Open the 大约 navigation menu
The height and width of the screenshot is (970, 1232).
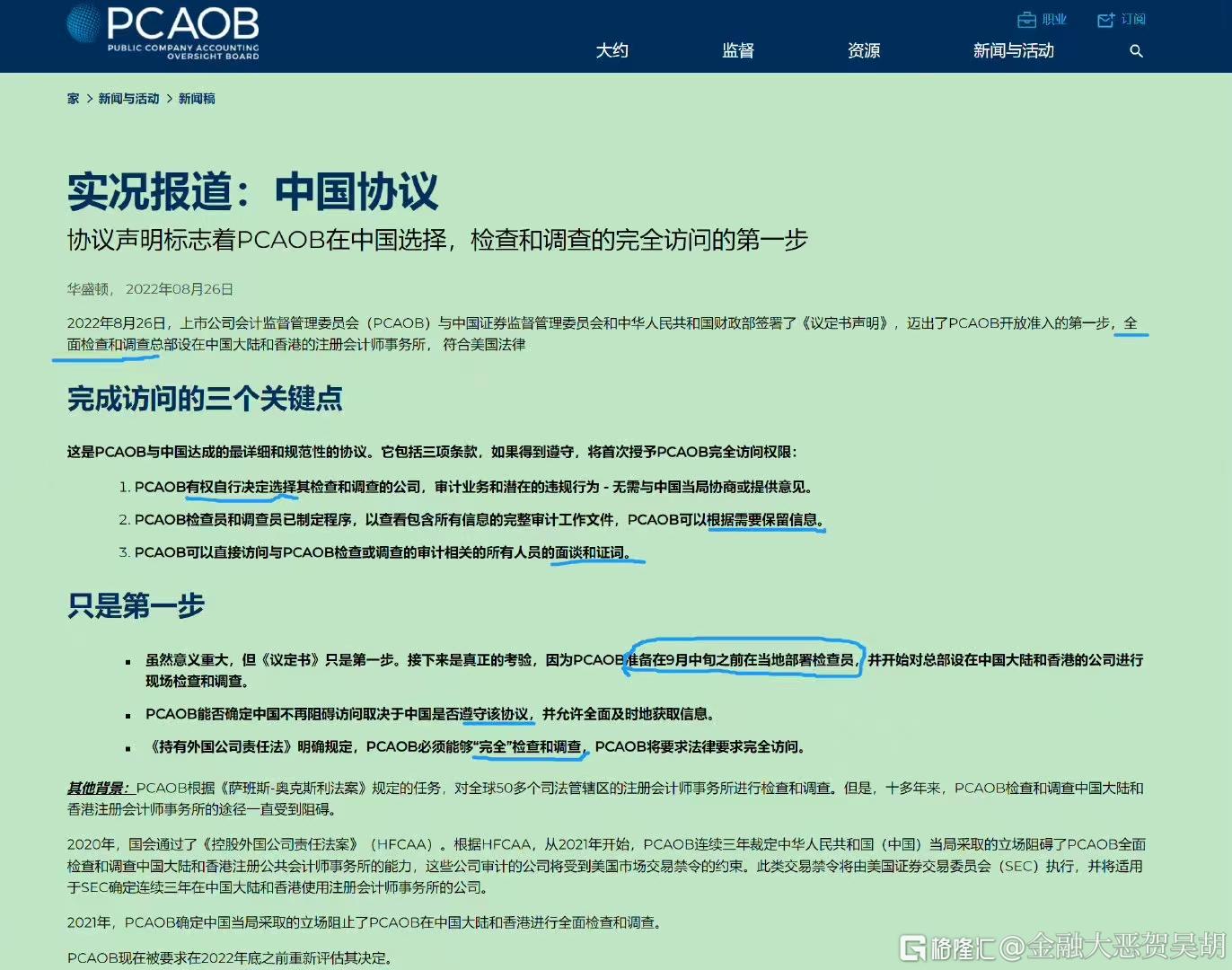(x=612, y=51)
